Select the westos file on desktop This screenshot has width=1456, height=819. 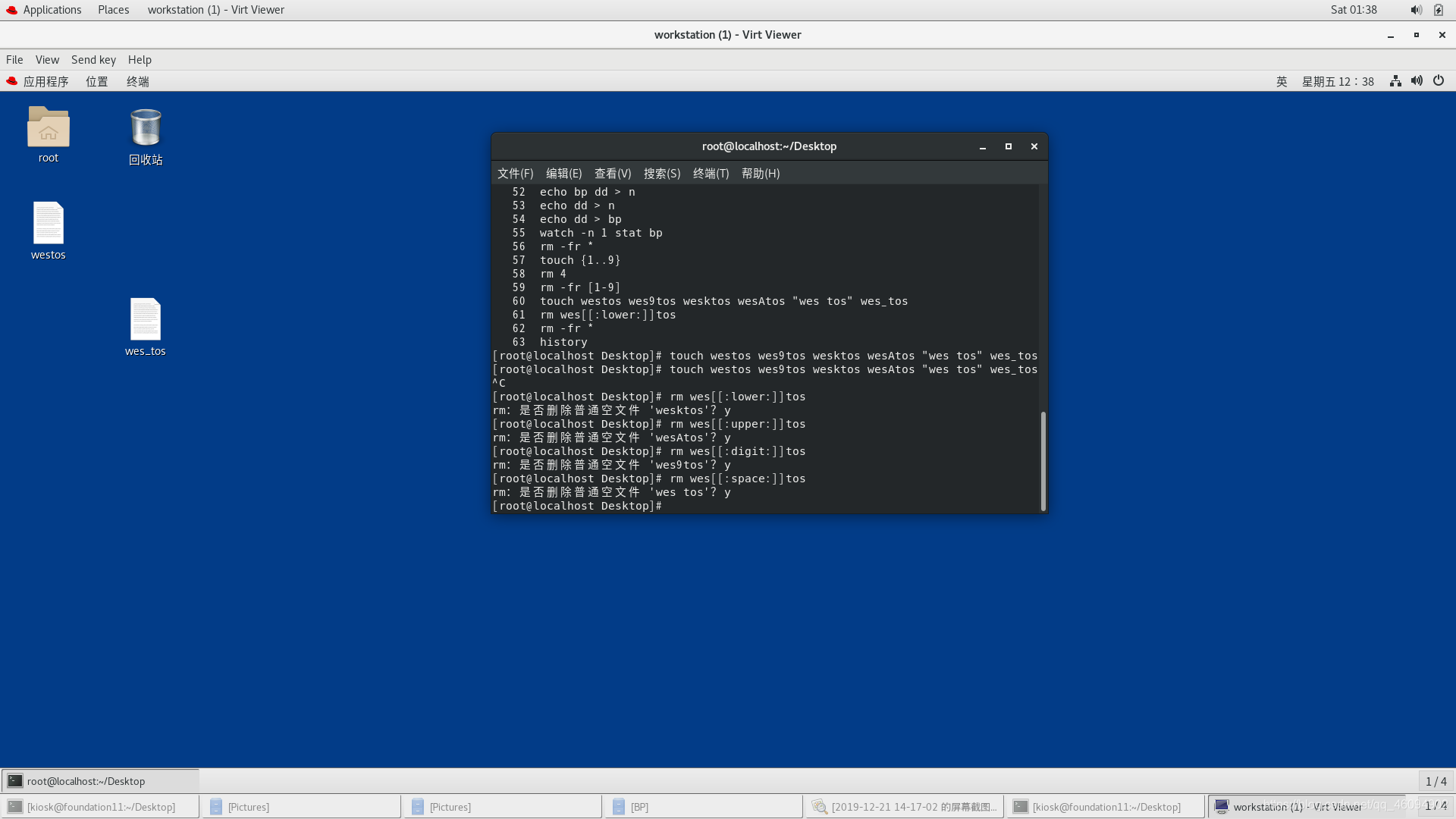tap(48, 224)
